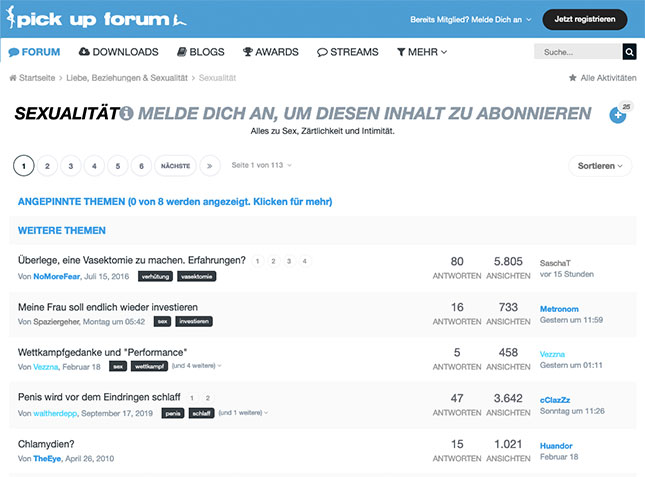The height and width of the screenshot is (477, 645).
Task: Click the blue follow plus icon
Action: (x=618, y=116)
